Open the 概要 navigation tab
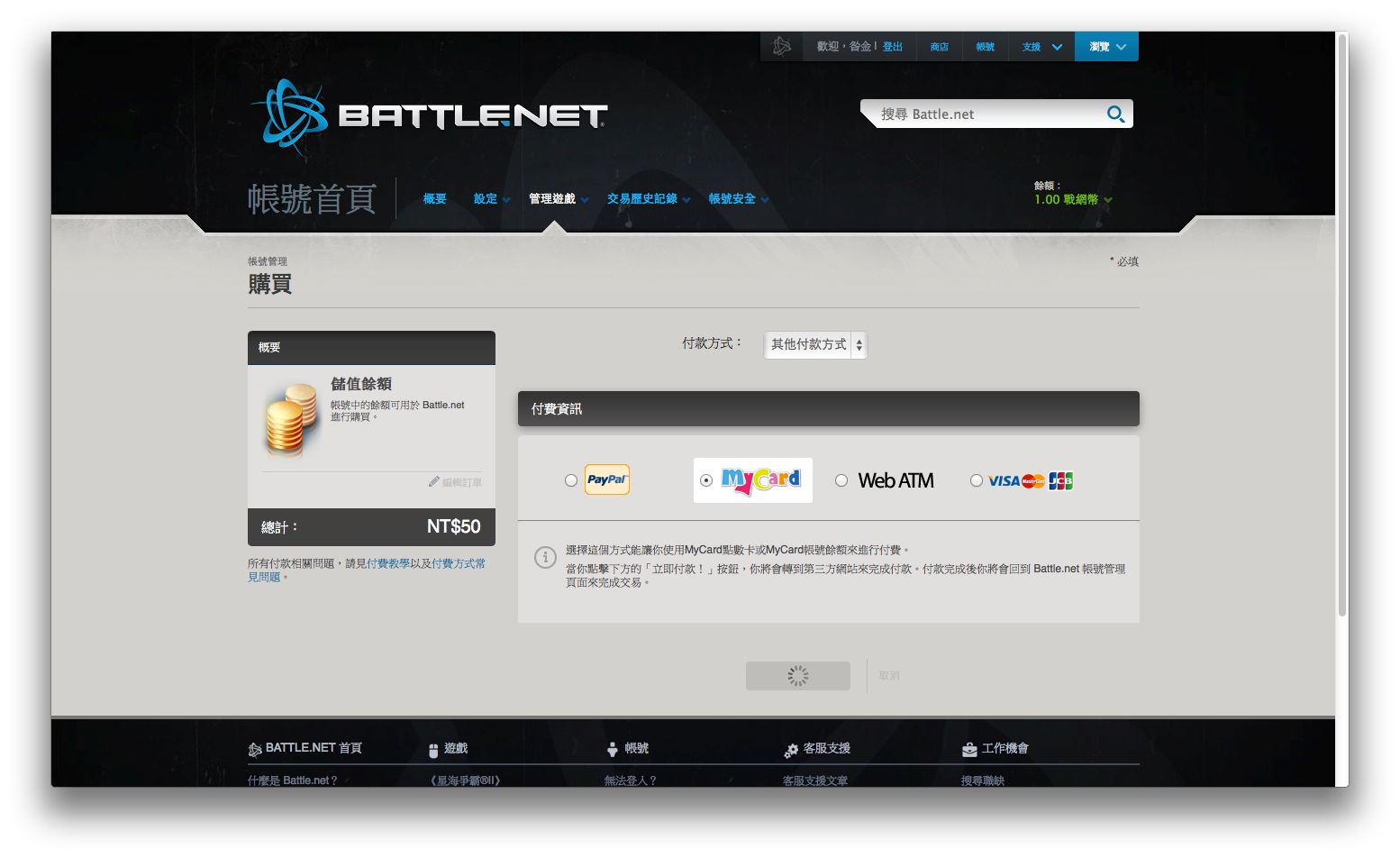The width and height of the screenshot is (1400, 858). click(x=435, y=199)
